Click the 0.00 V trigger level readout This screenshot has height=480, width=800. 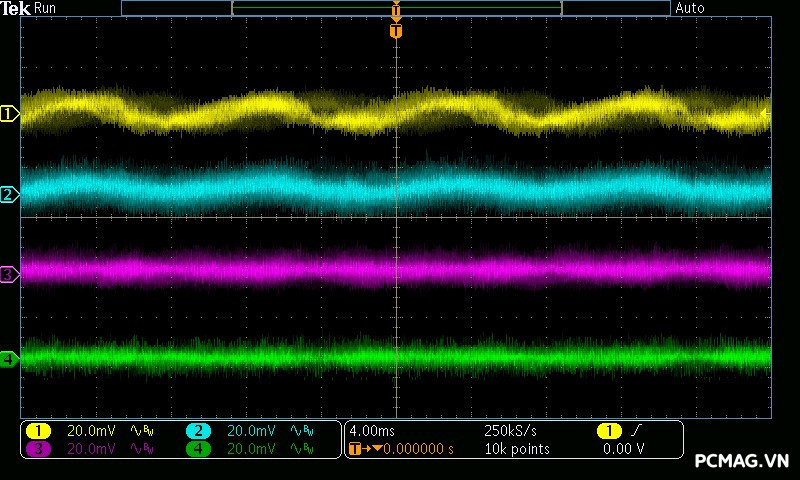[624, 449]
